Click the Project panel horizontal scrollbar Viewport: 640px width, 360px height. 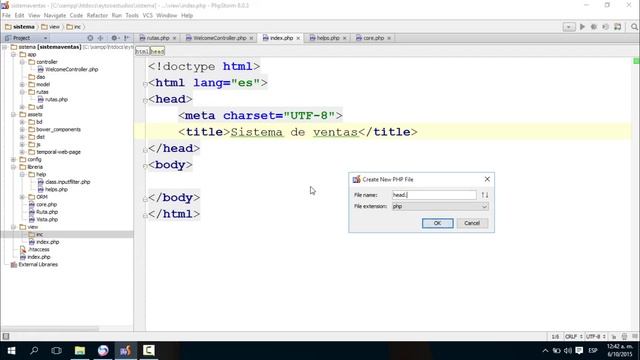point(50,329)
